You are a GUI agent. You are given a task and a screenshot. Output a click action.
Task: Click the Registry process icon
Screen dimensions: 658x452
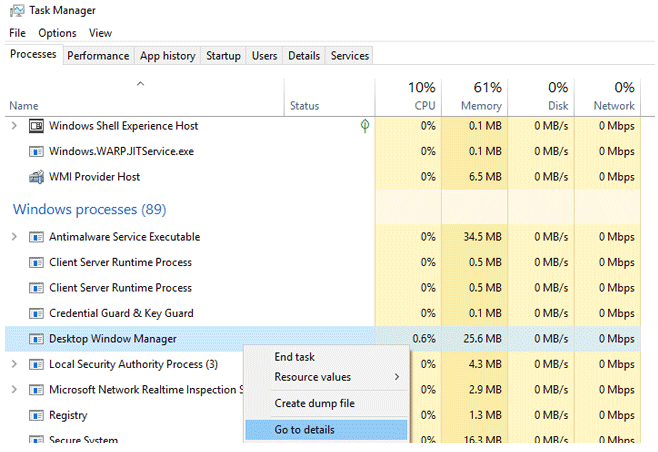click(x=36, y=415)
